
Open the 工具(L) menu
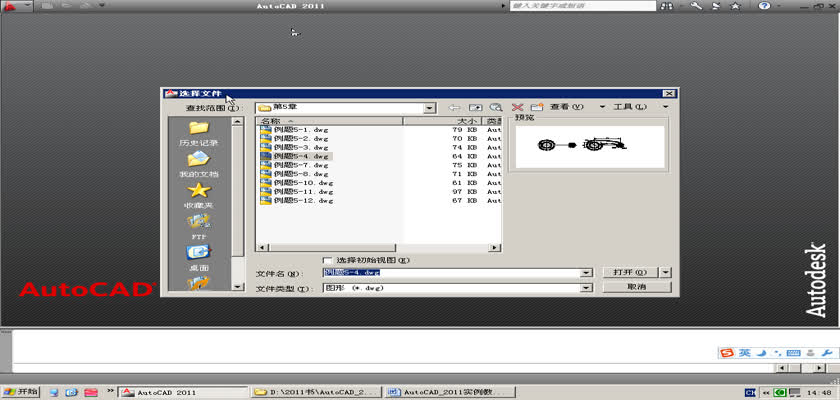630,107
